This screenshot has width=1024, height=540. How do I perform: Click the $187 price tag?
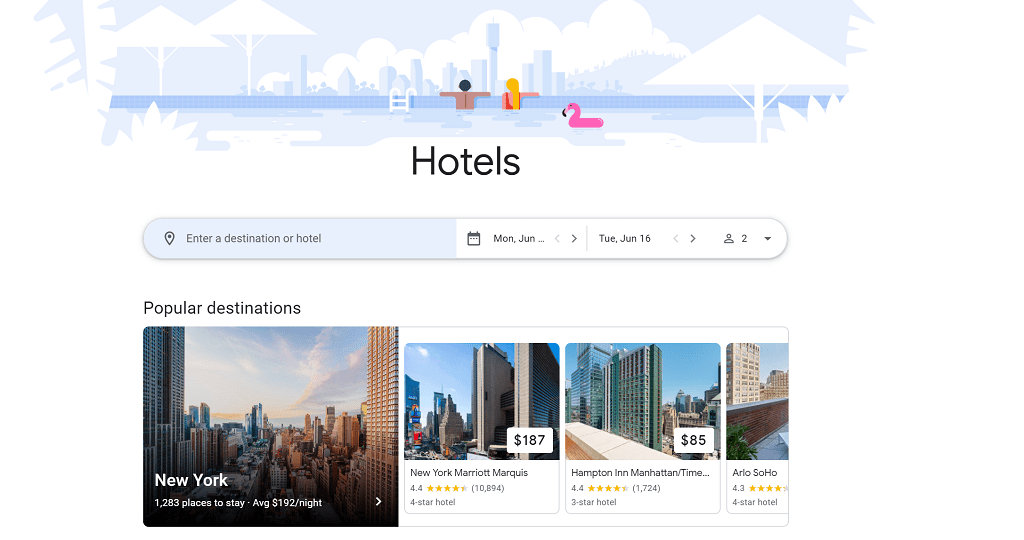tap(530, 440)
